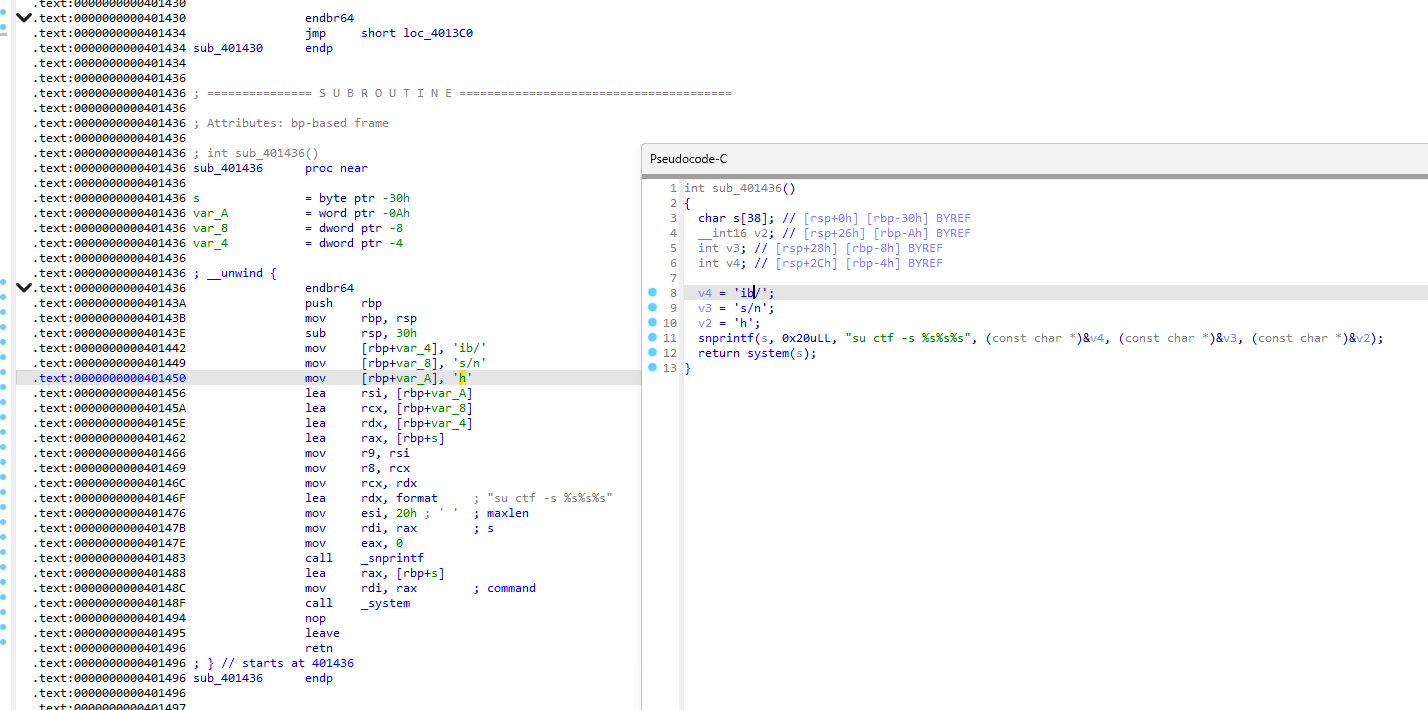Click the "v3 = 's/n';" pseudocode statement
Image resolution: width=1428 pixels, height=710 pixels.
pos(736,308)
